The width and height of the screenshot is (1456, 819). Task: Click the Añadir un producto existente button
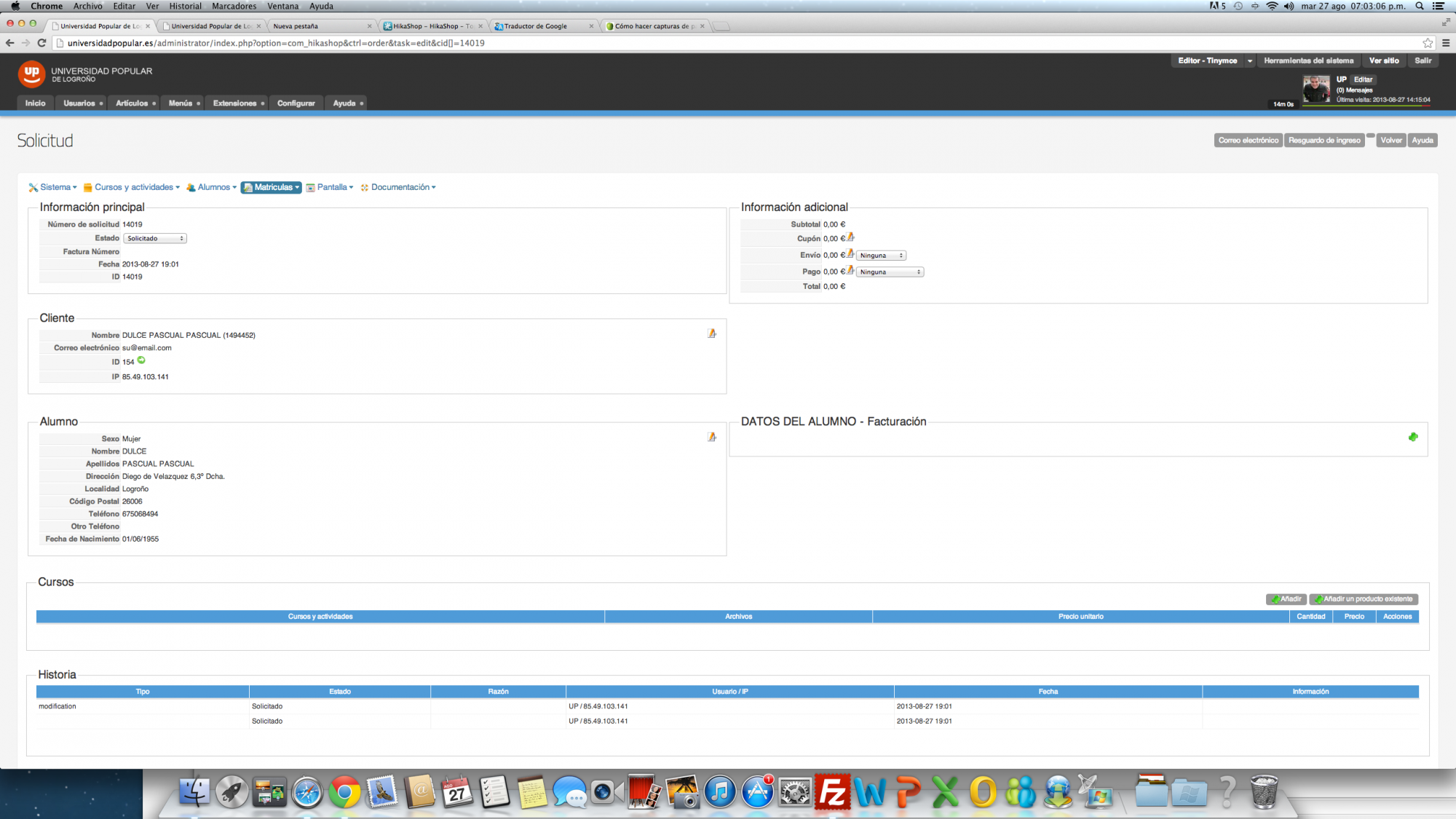click(x=1364, y=599)
